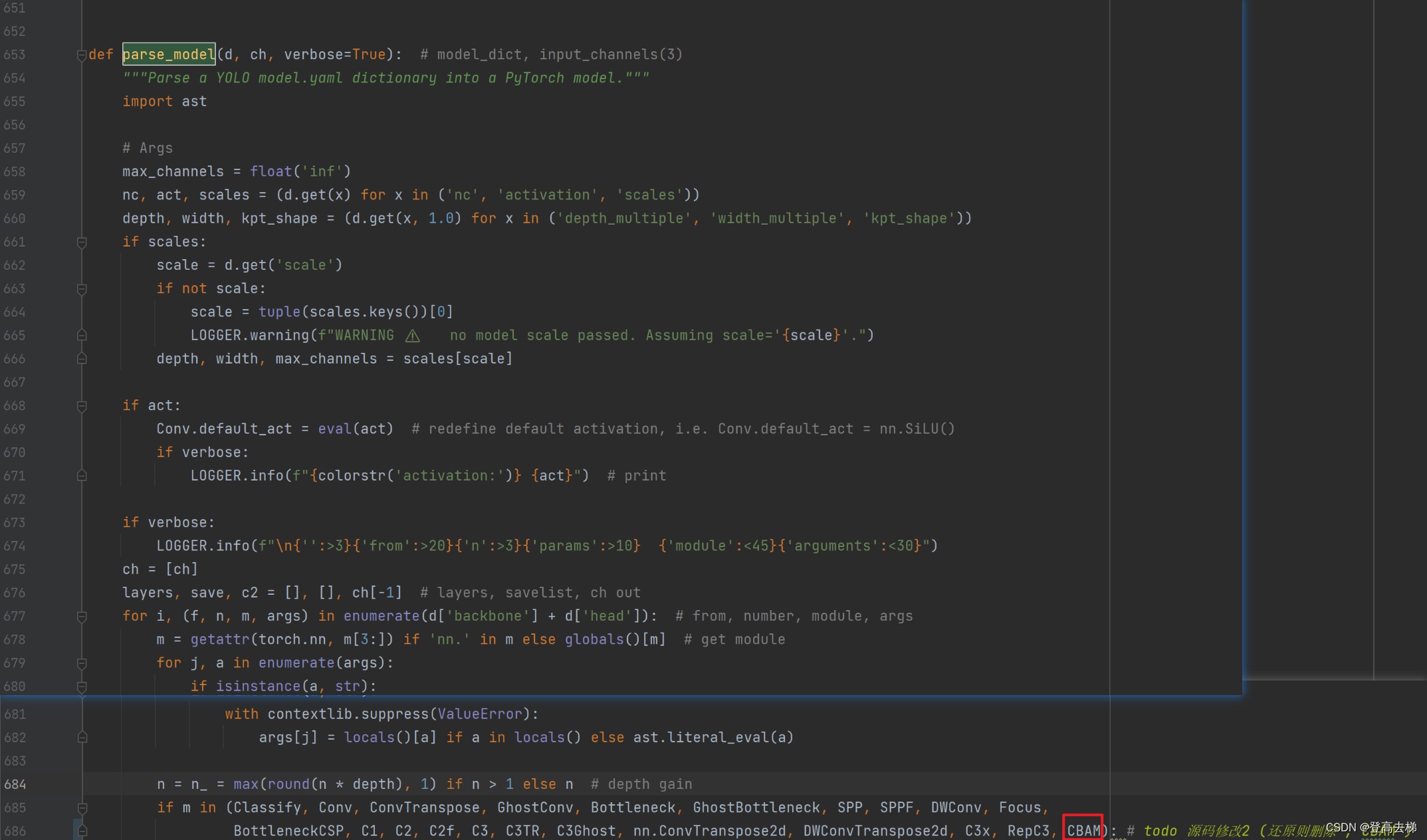Click the 'backbone' string on line 677
The image size is (1427, 840).
point(488,616)
